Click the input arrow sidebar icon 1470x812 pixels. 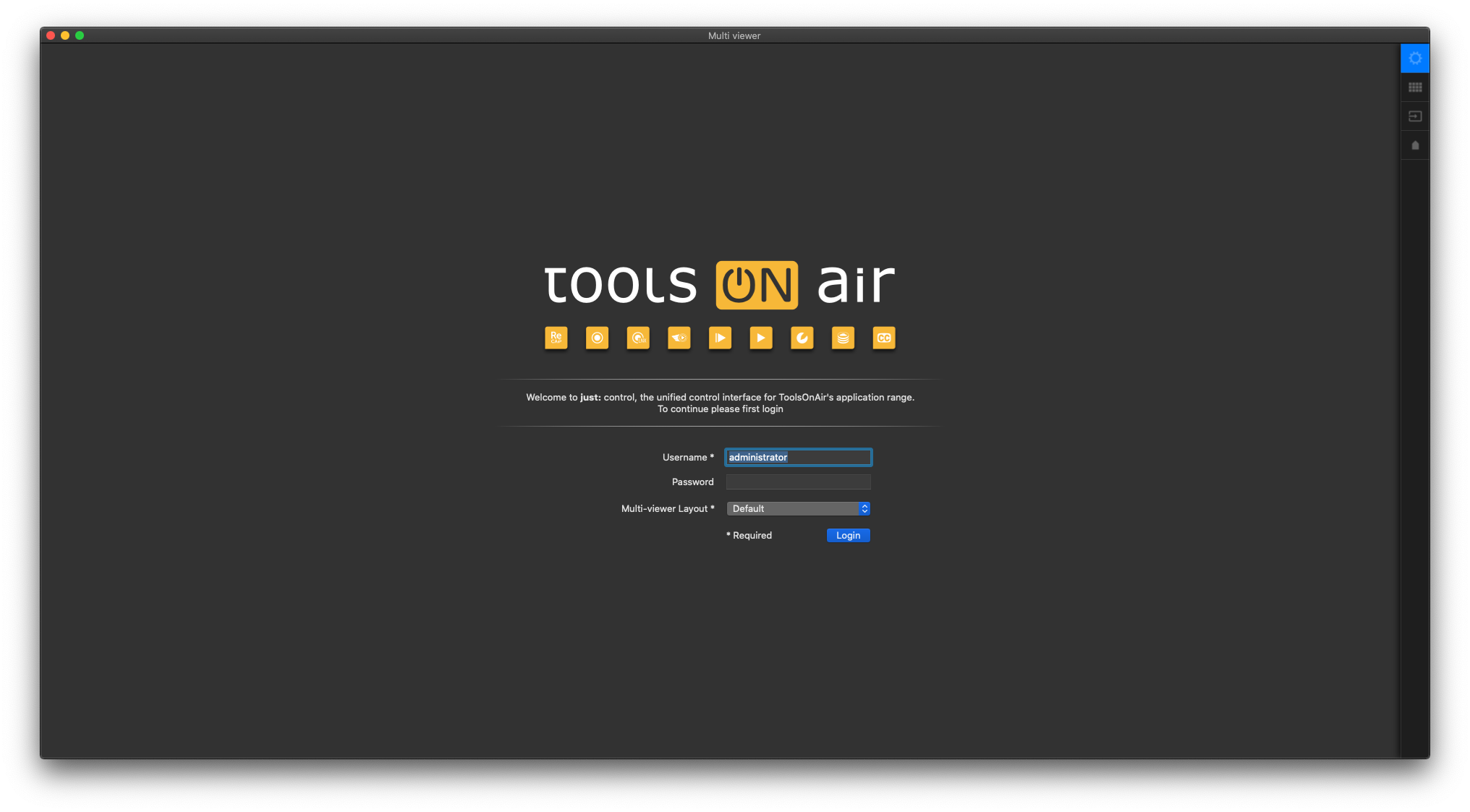point(1415,116)
